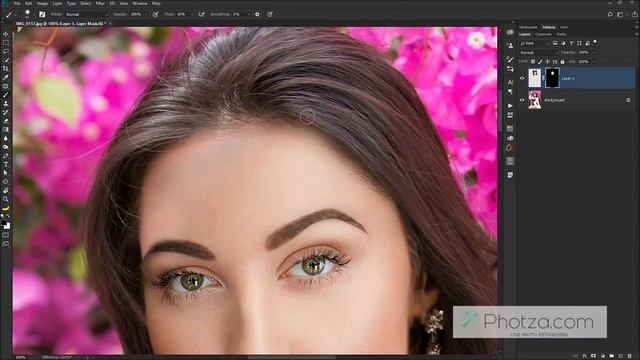Viewport: 640px width, 360px height.
Task: Select the Zoom magnifier tool
Action: pyautogui.click(x=6, y=199)
